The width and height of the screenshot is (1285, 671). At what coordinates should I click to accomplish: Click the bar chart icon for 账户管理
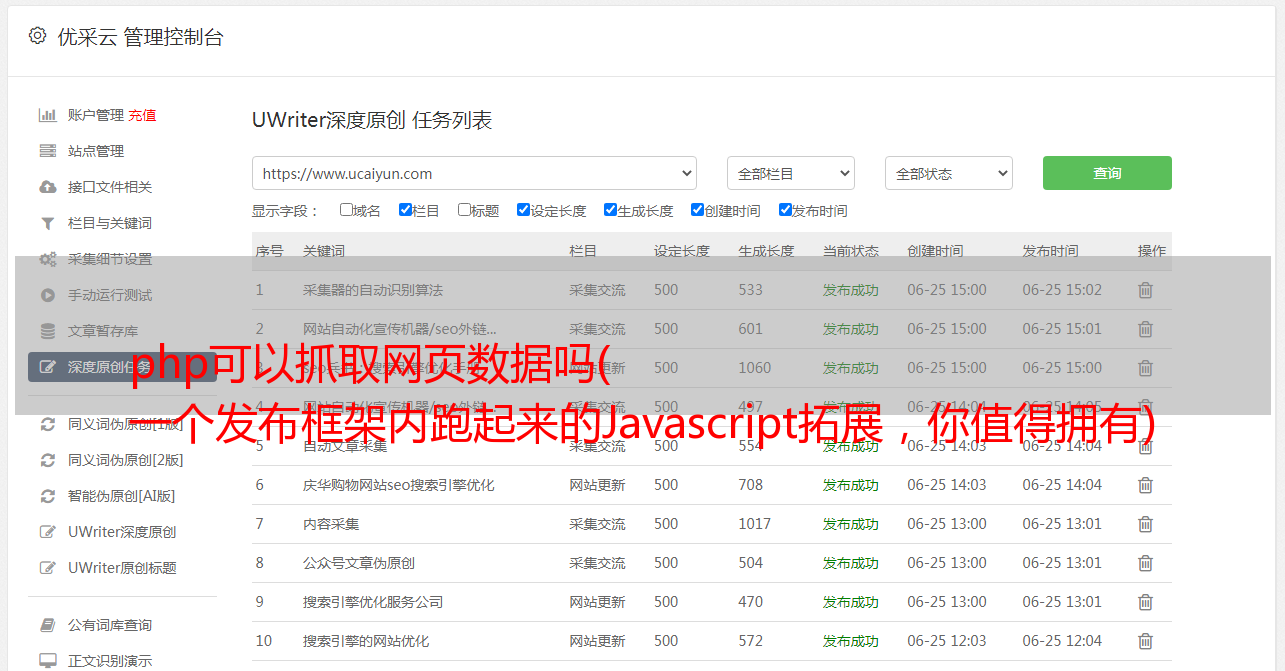pyautogui.click(x=47, y=115)
